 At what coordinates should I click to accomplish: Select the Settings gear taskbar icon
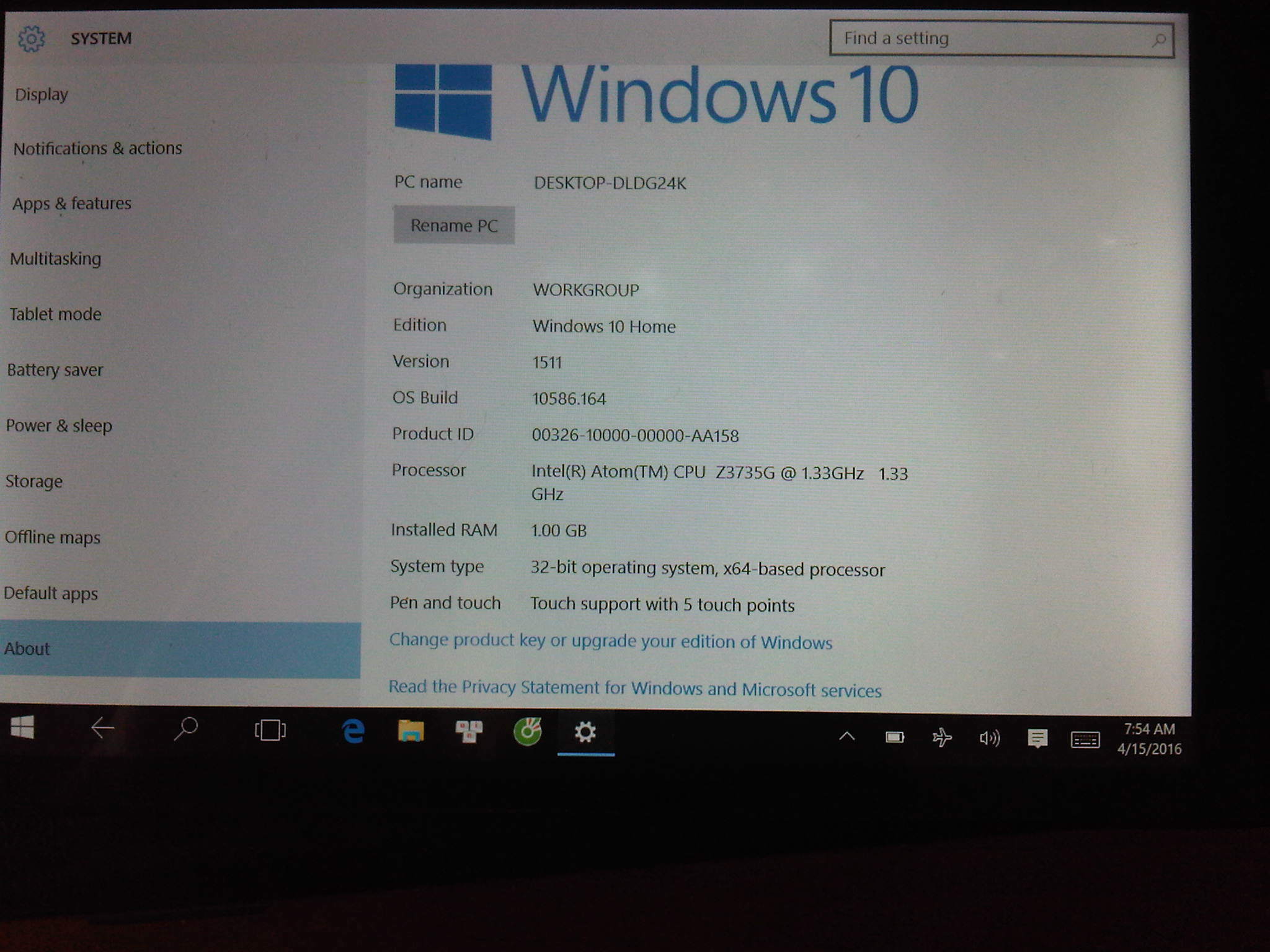tap(585, 733)
